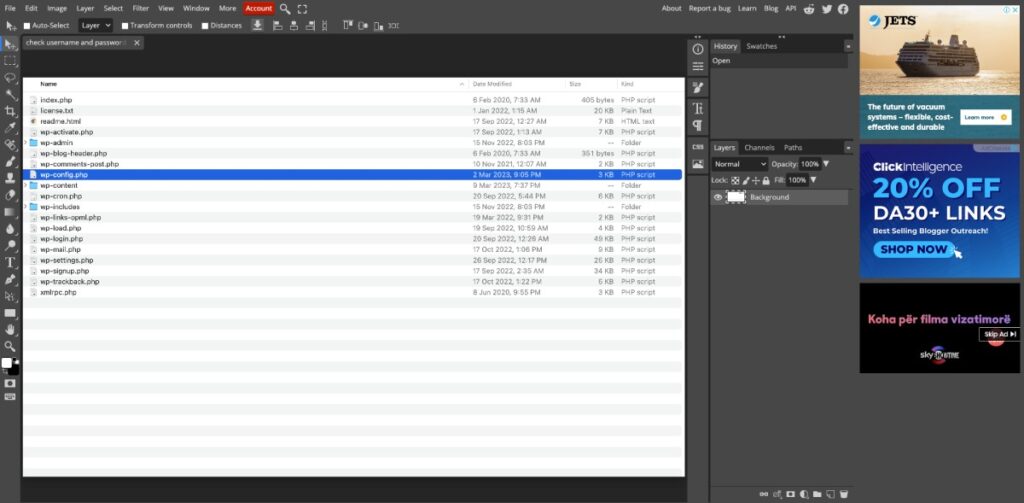Select the Spot Healing Brush tool
This screenshot has width=1024, height=503.
10,145
